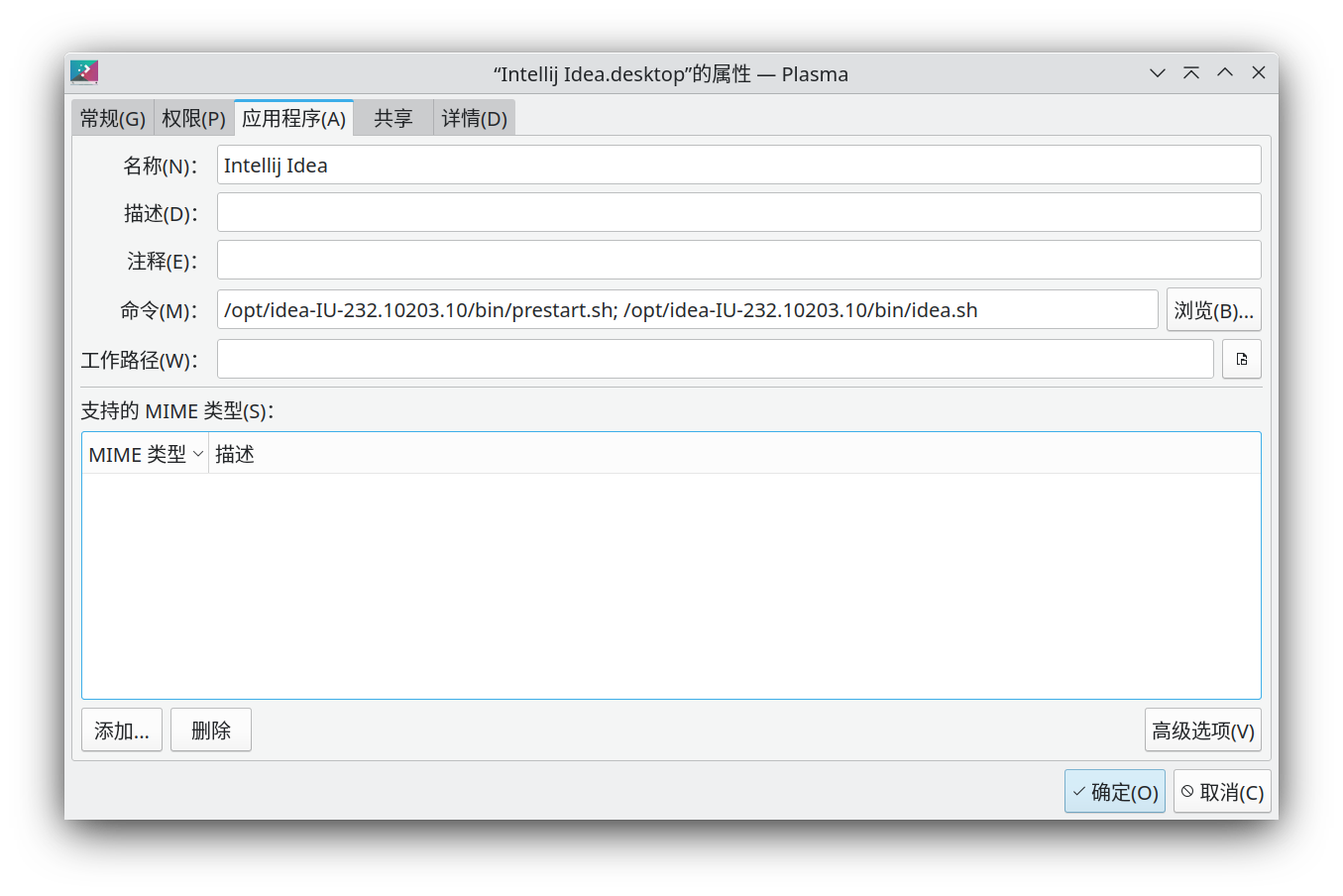Click the empty 注释(E) comment field
1343x896 pixels.
pyautogui.click(x=738, y=261)
